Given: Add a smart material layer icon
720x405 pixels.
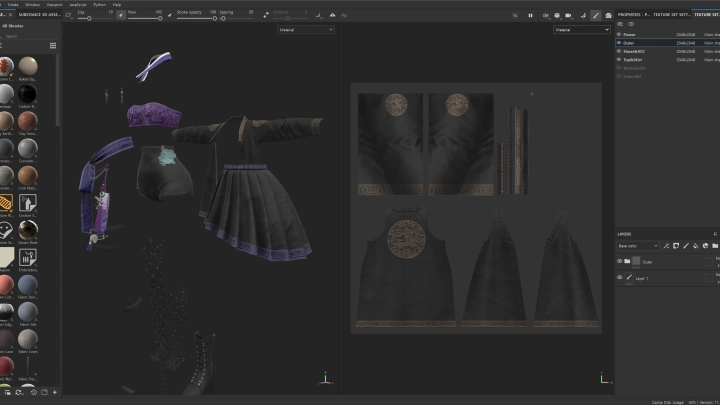Looking at the screenshot, I should [705, 246].
